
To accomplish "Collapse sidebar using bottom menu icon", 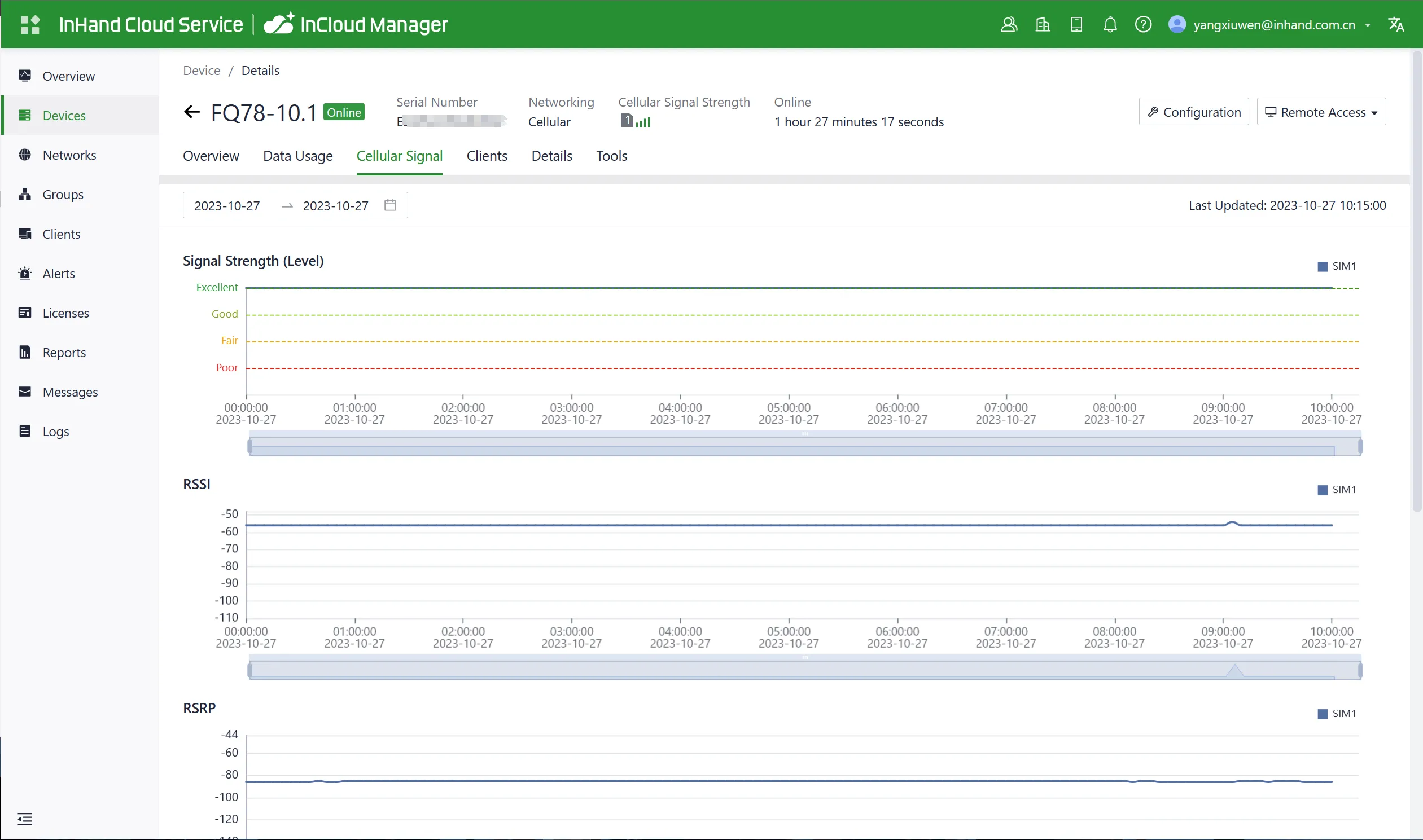I will (x=25, y=819).
